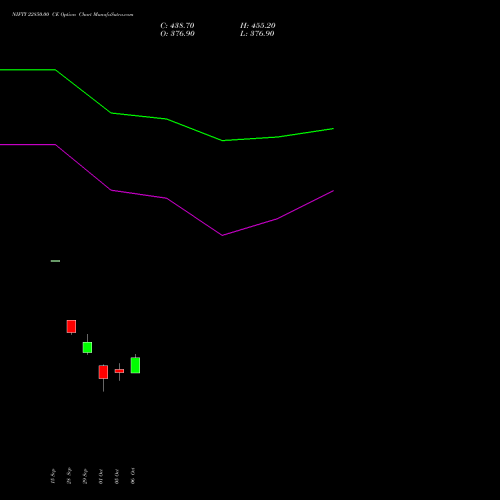The image size is (500, 500).
Task: Select the green candle on 29 Sep
Action: click(87, 347)
